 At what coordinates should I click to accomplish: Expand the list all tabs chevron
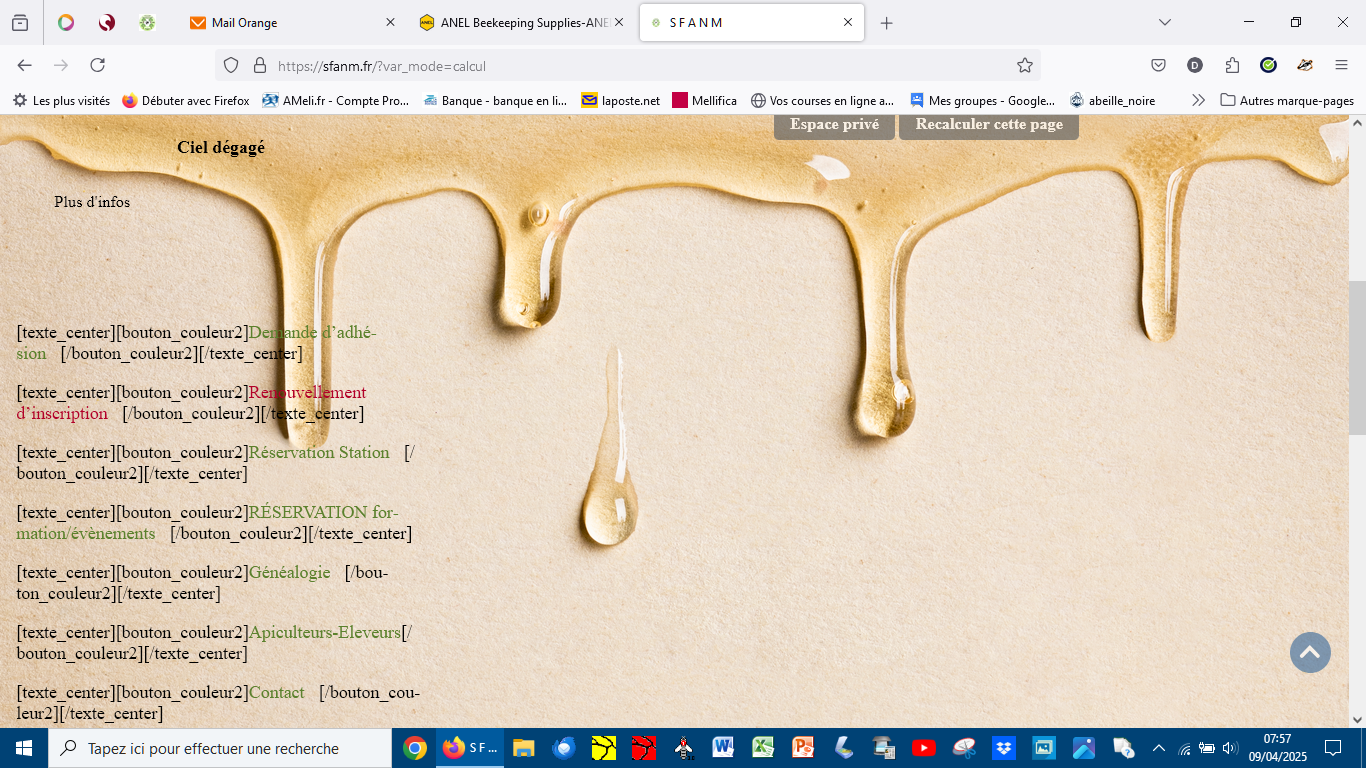[1165, 22]
